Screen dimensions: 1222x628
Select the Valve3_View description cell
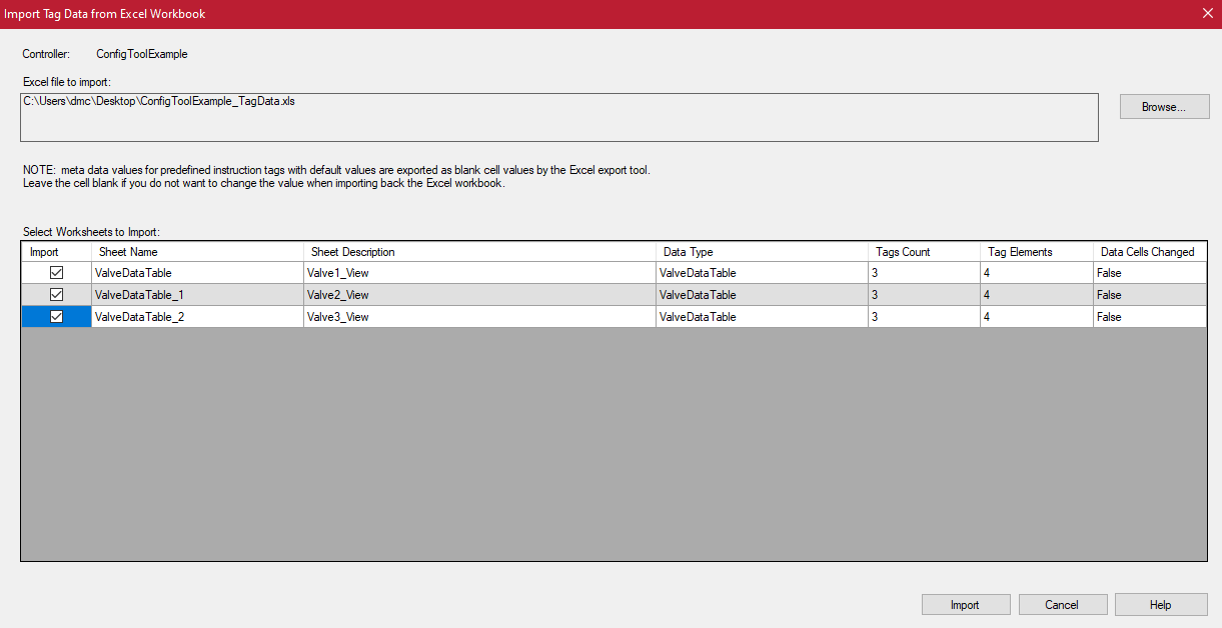[x=480, y=317]
